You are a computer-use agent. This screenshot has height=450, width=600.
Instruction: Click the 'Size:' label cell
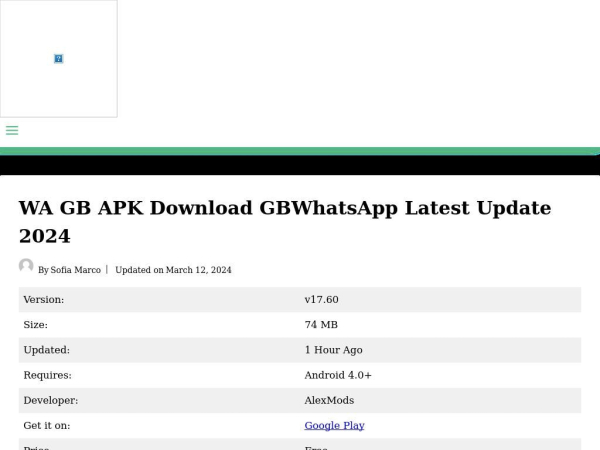pyautogui.click(x=159, y=325)
